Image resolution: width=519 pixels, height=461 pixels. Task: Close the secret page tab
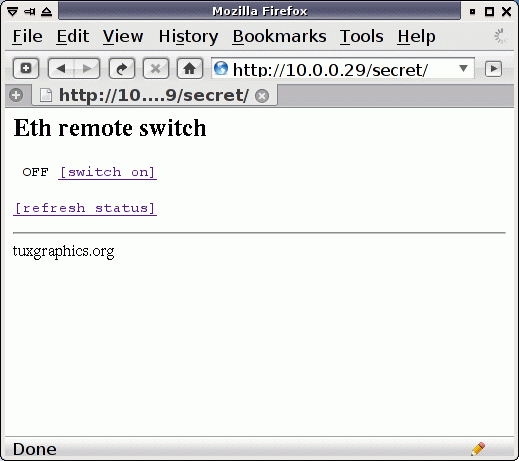[x=262, y=96]
